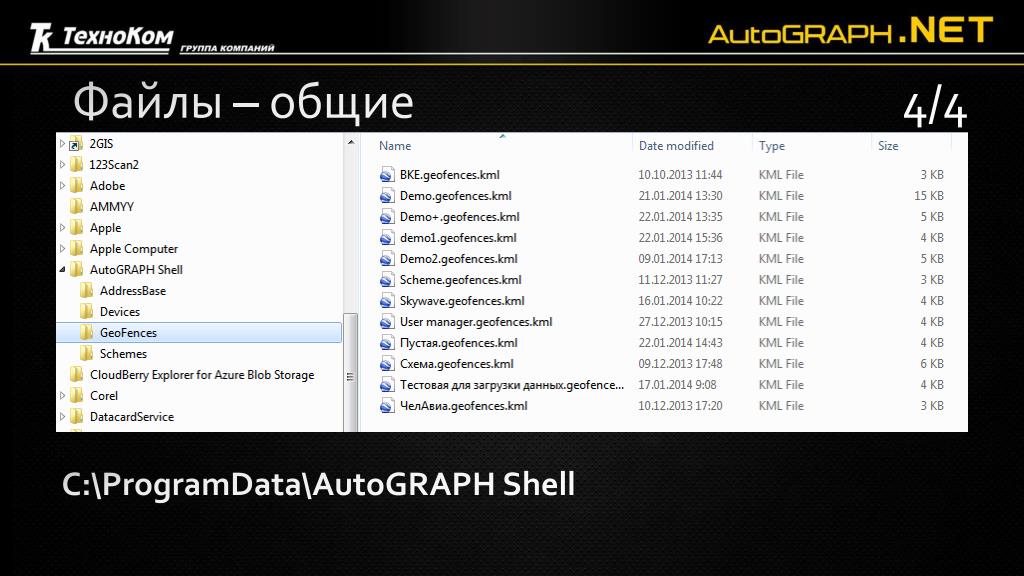Viewport: 1024px width, 576px height.
Task: Select file name BKE.geofences.kml
Action: click(x=449, y=174)
